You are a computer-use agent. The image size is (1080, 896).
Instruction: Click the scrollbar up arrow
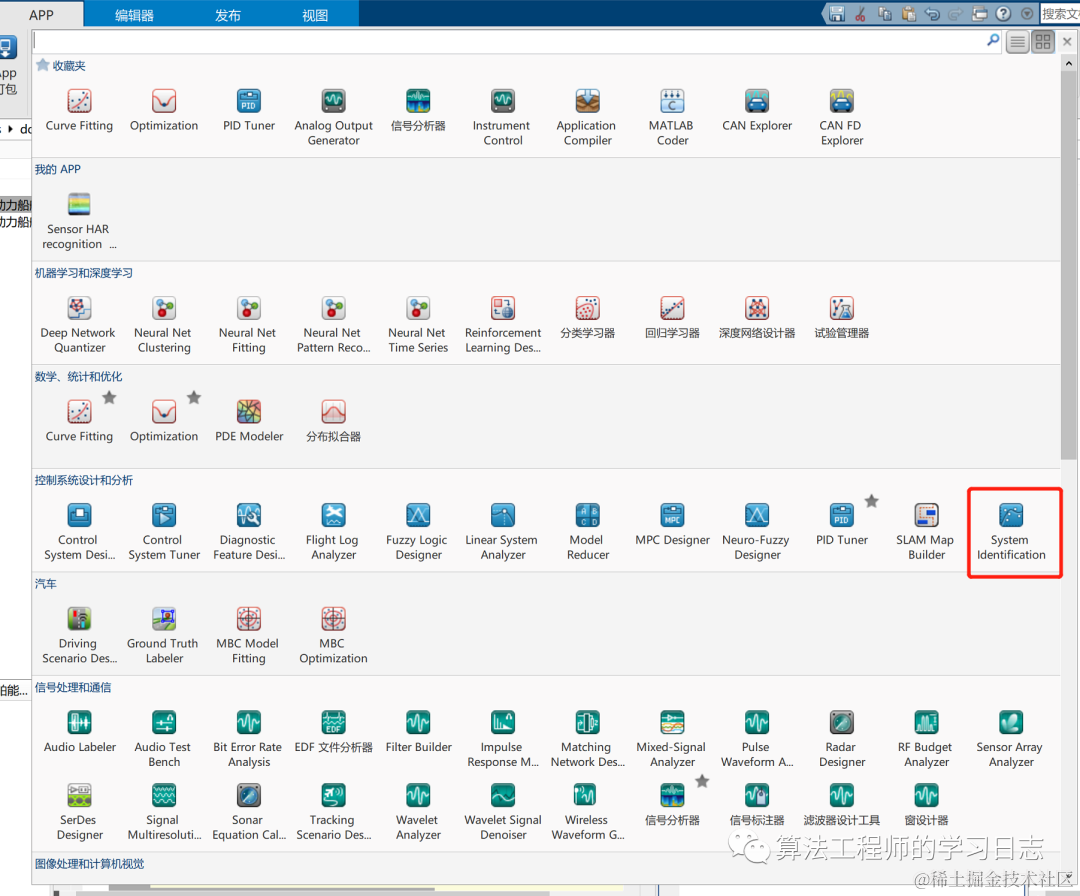pyautogui.click(x=1068, y=63)
